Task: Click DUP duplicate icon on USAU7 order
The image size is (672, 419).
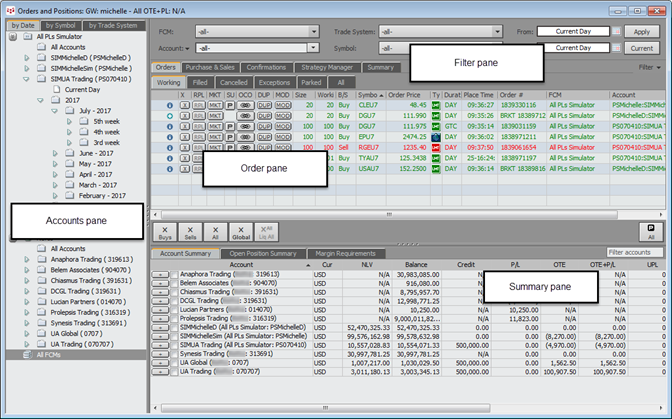Action: click(264, 170)
